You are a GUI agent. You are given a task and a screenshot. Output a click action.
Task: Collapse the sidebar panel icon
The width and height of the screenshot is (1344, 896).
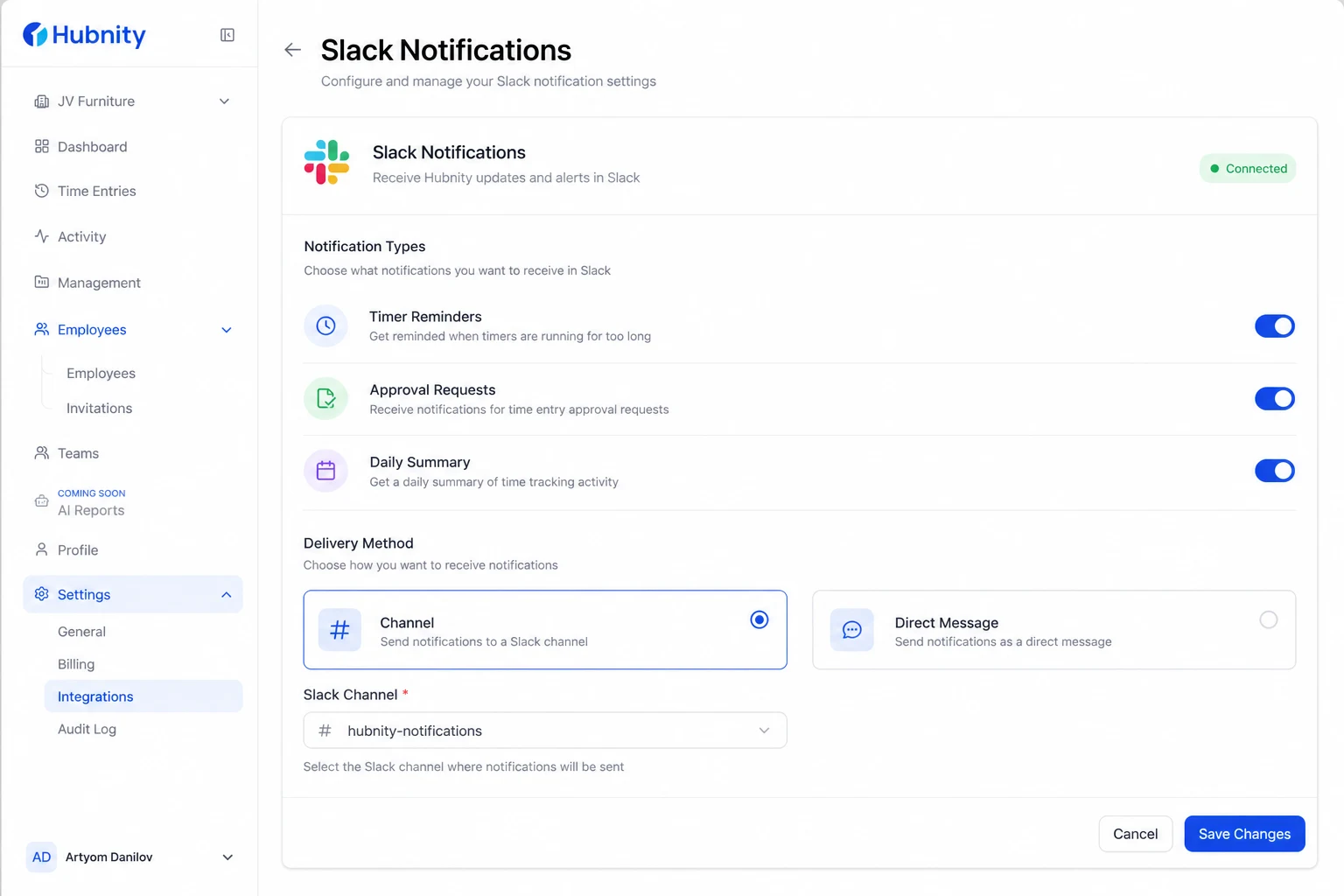pos(227,35)
